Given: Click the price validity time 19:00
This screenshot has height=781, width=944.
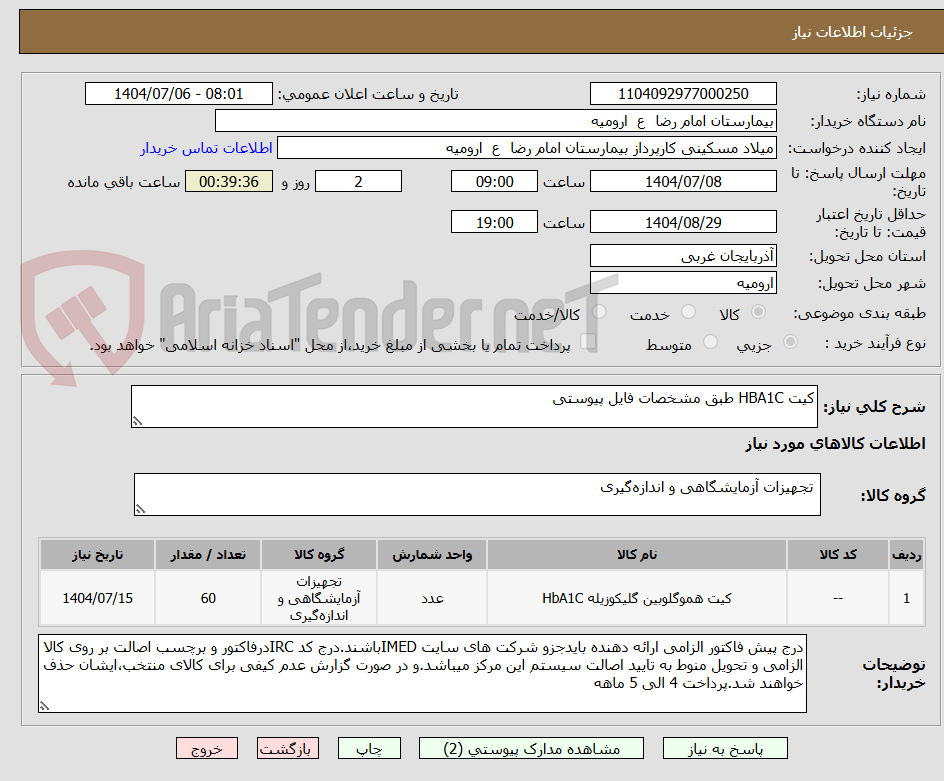Looking at the screenshot, I should 494,222.
